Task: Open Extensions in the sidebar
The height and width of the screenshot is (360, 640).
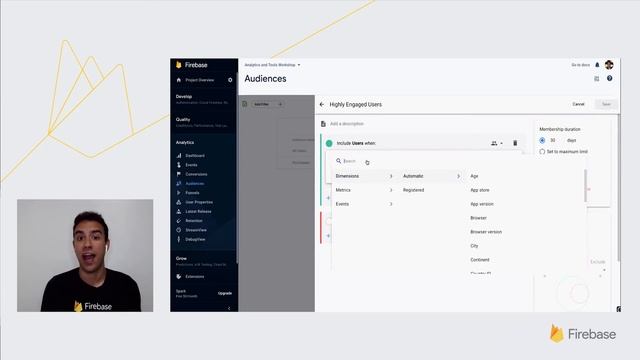Action: (x=194, y=276)
